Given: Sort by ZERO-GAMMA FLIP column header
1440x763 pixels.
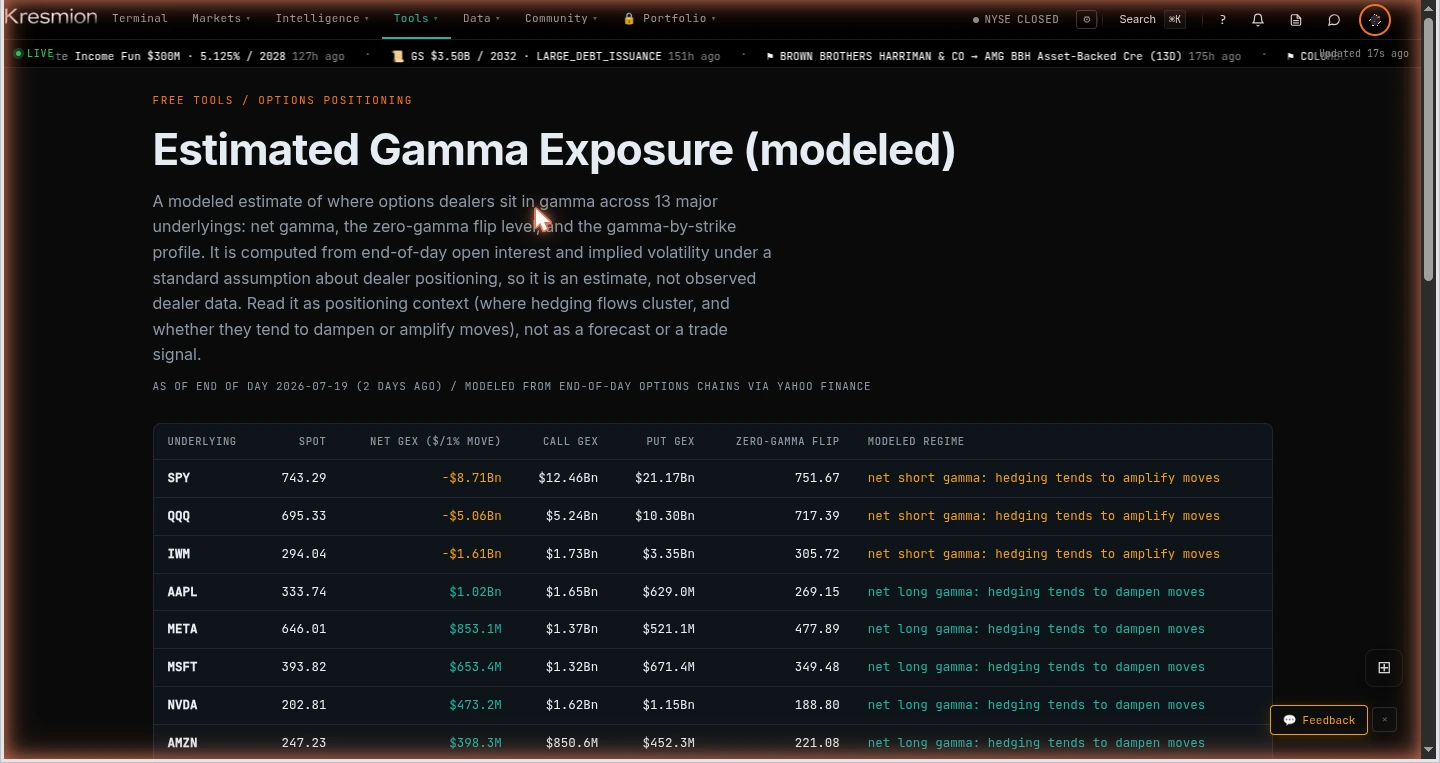Looking at the screenshot, I should (787, 441).
